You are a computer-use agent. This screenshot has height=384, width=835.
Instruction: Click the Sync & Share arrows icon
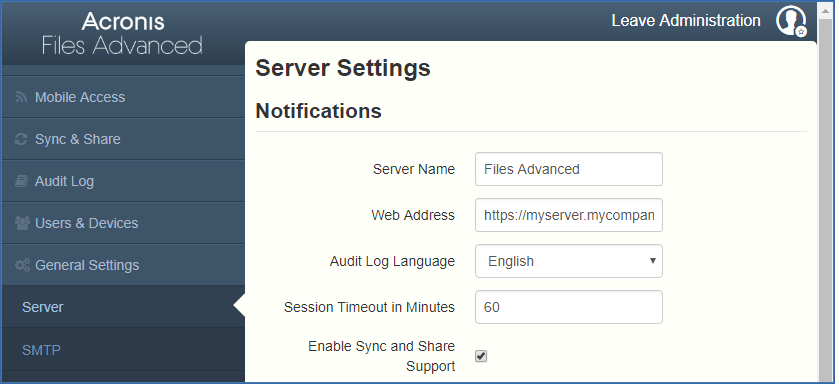pos(21,140)
